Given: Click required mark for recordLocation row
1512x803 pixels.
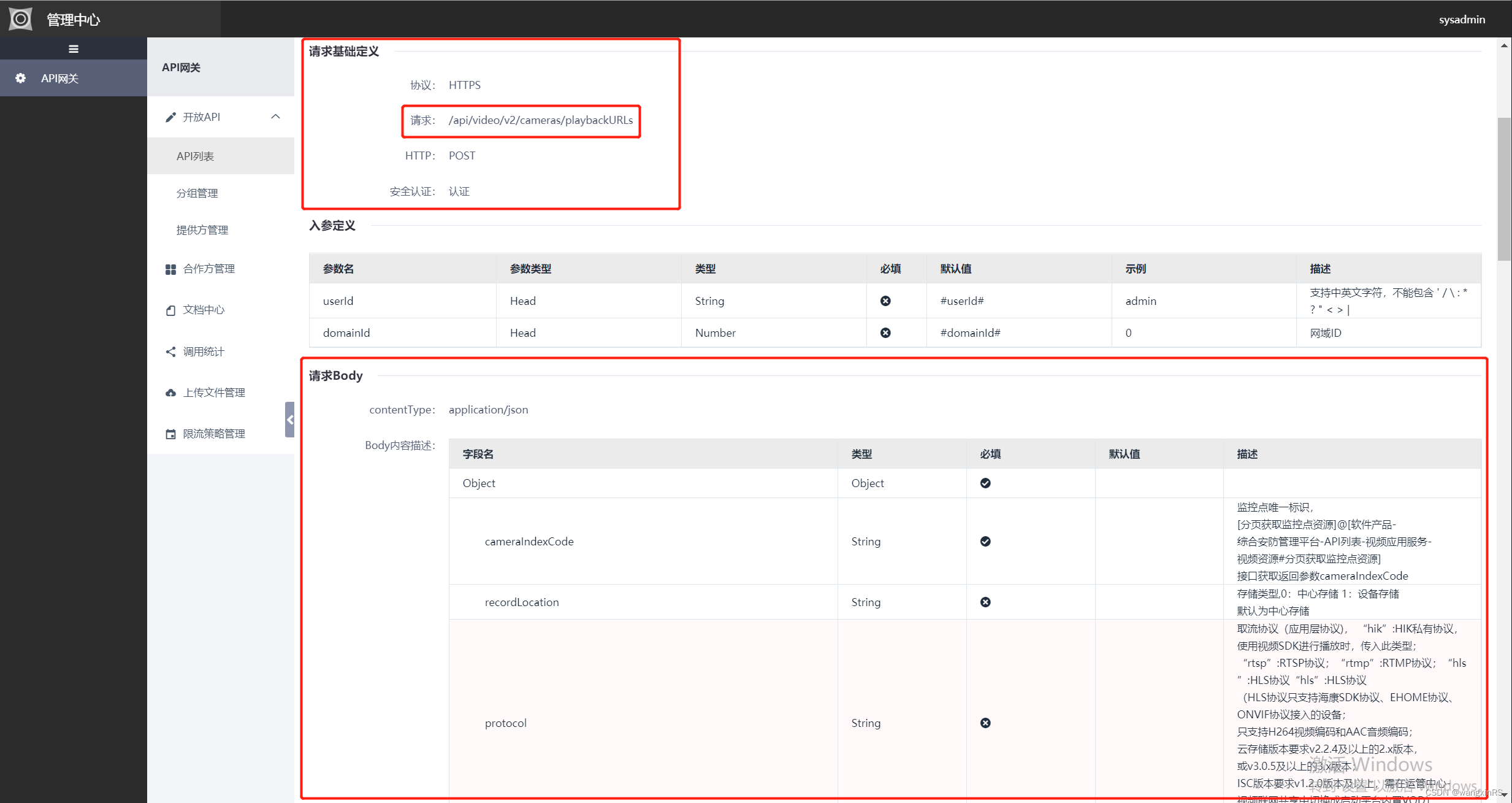Looking at the screenshot, I should pos(985,602).
